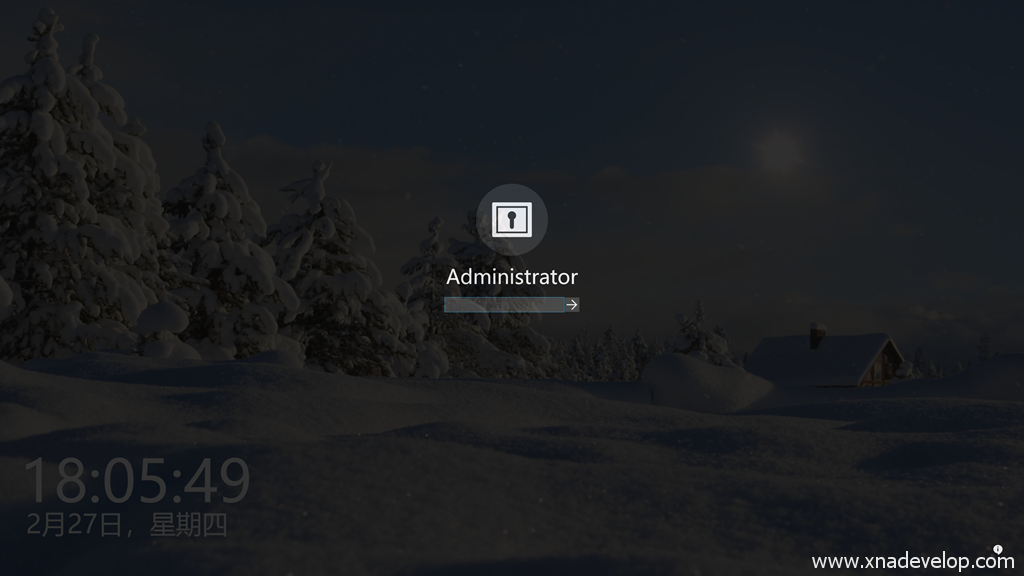
Task: Focus the password input field
Action: [504, 305]
